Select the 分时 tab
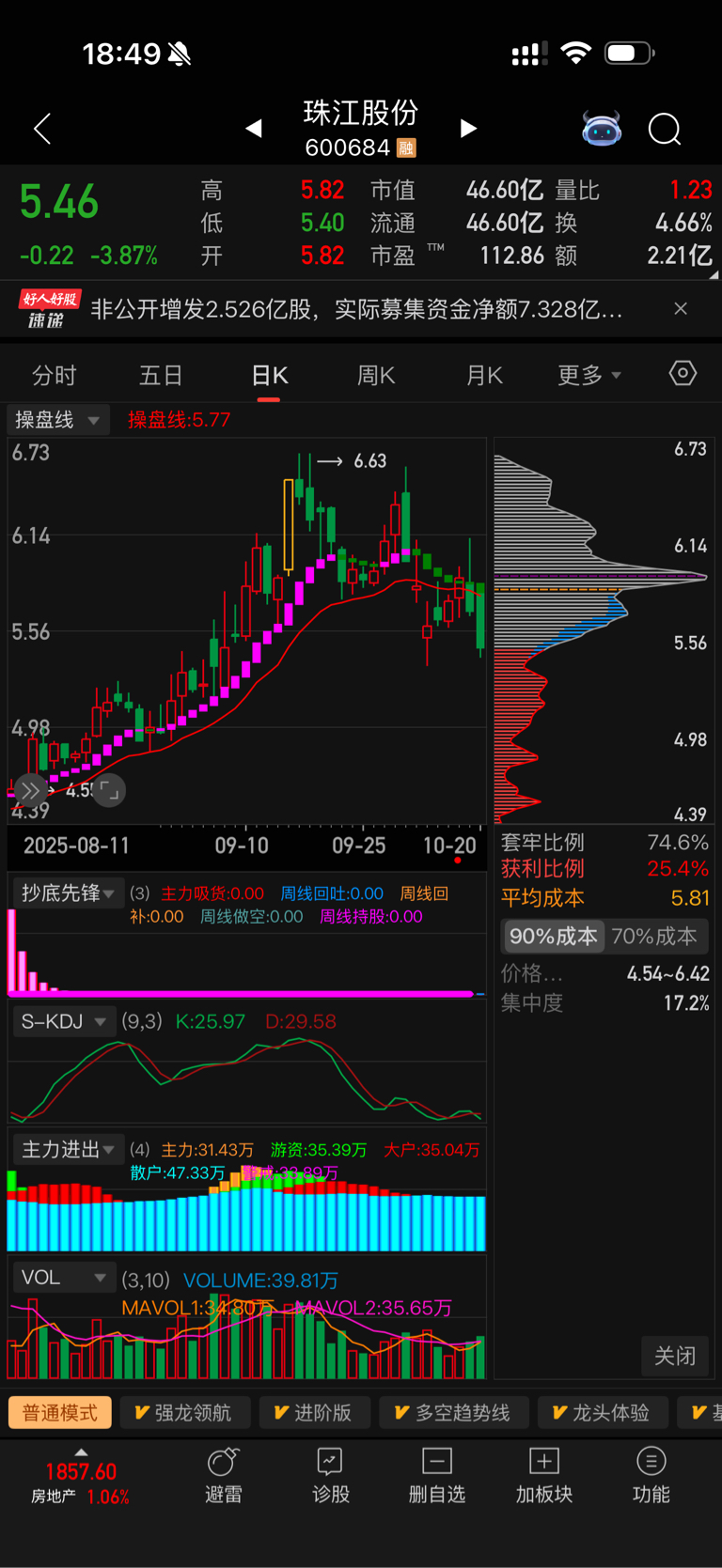This screenshot has width=722, height=1568. click(54, 376)
